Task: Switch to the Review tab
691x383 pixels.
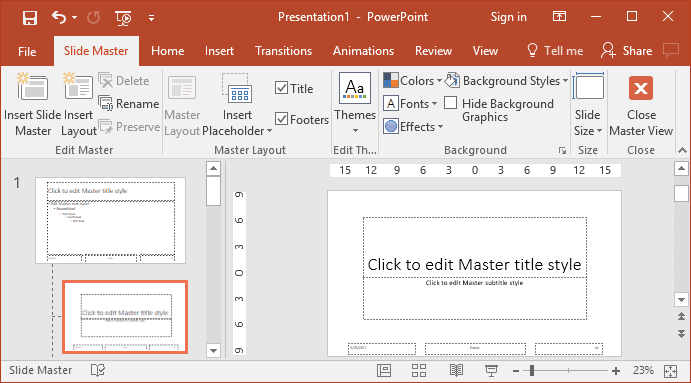Action: (433, 51)
